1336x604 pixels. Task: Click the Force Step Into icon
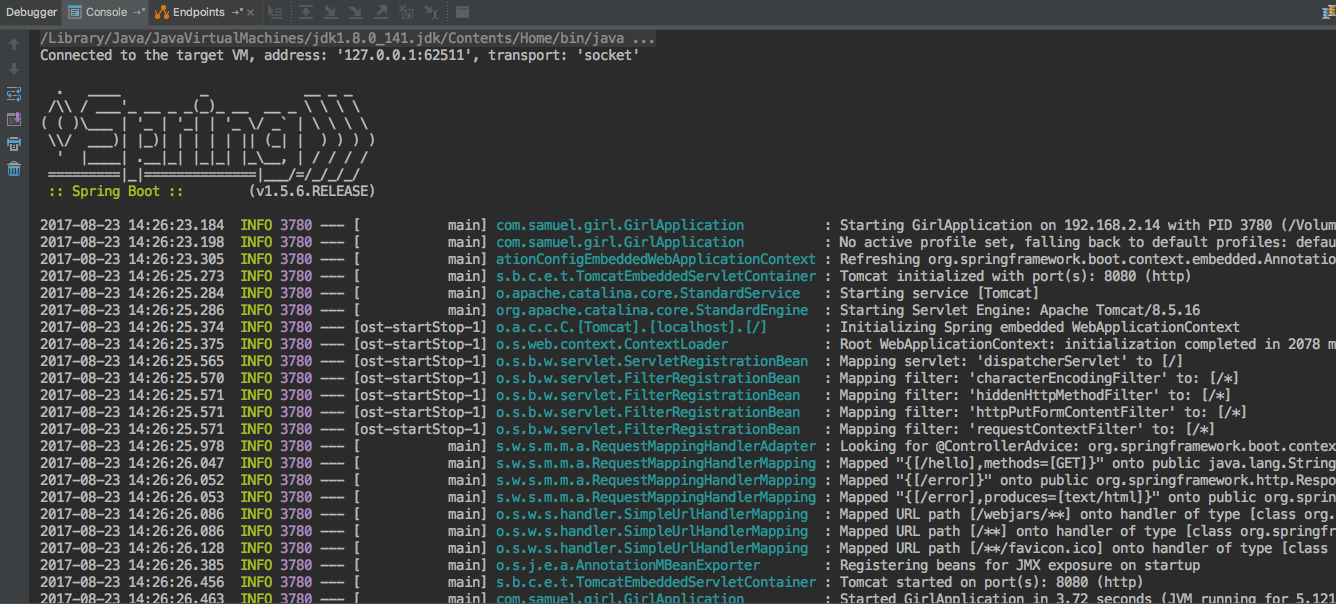[x=356, y=12]
